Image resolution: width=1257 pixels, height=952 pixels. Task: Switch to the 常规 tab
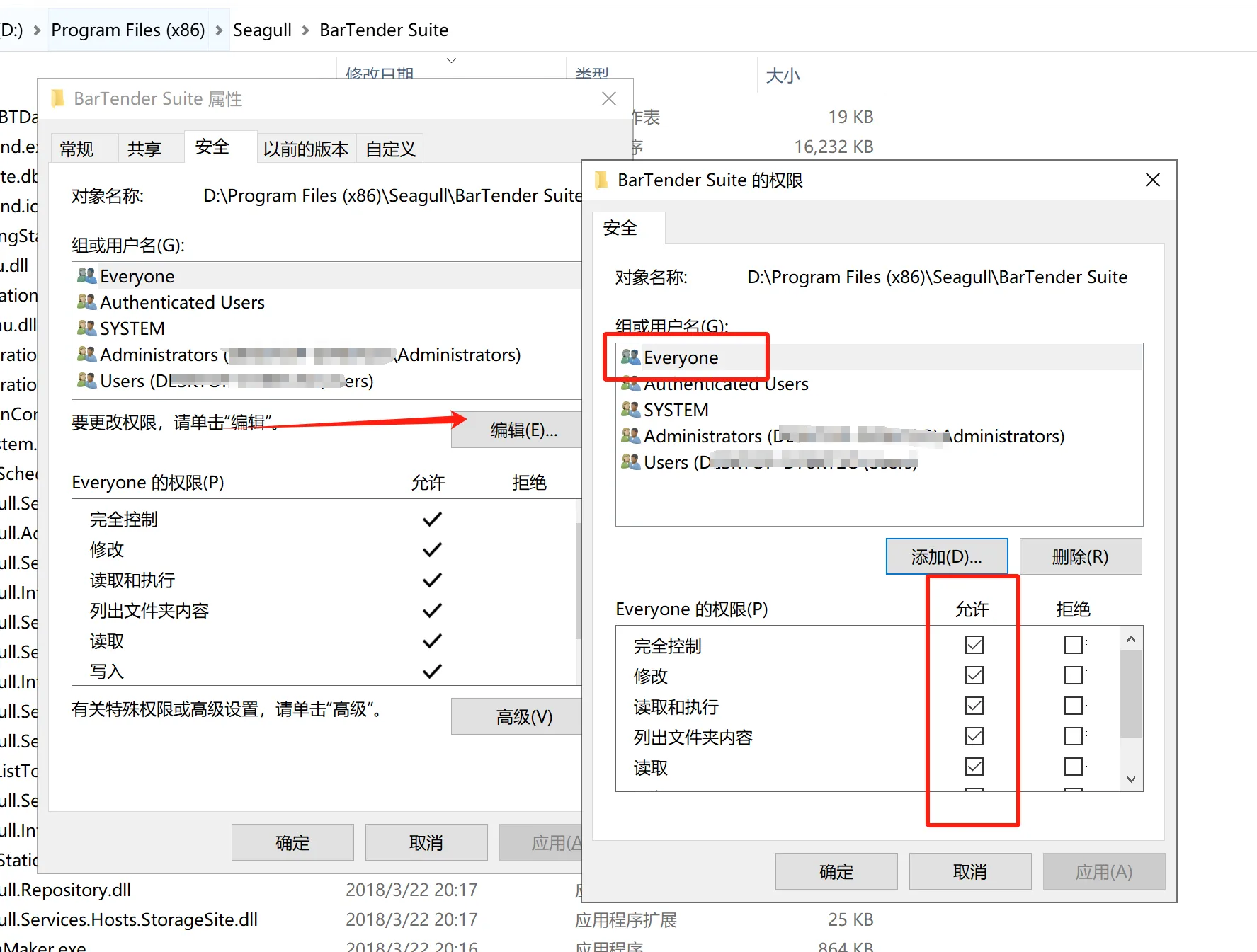[76, 149]
